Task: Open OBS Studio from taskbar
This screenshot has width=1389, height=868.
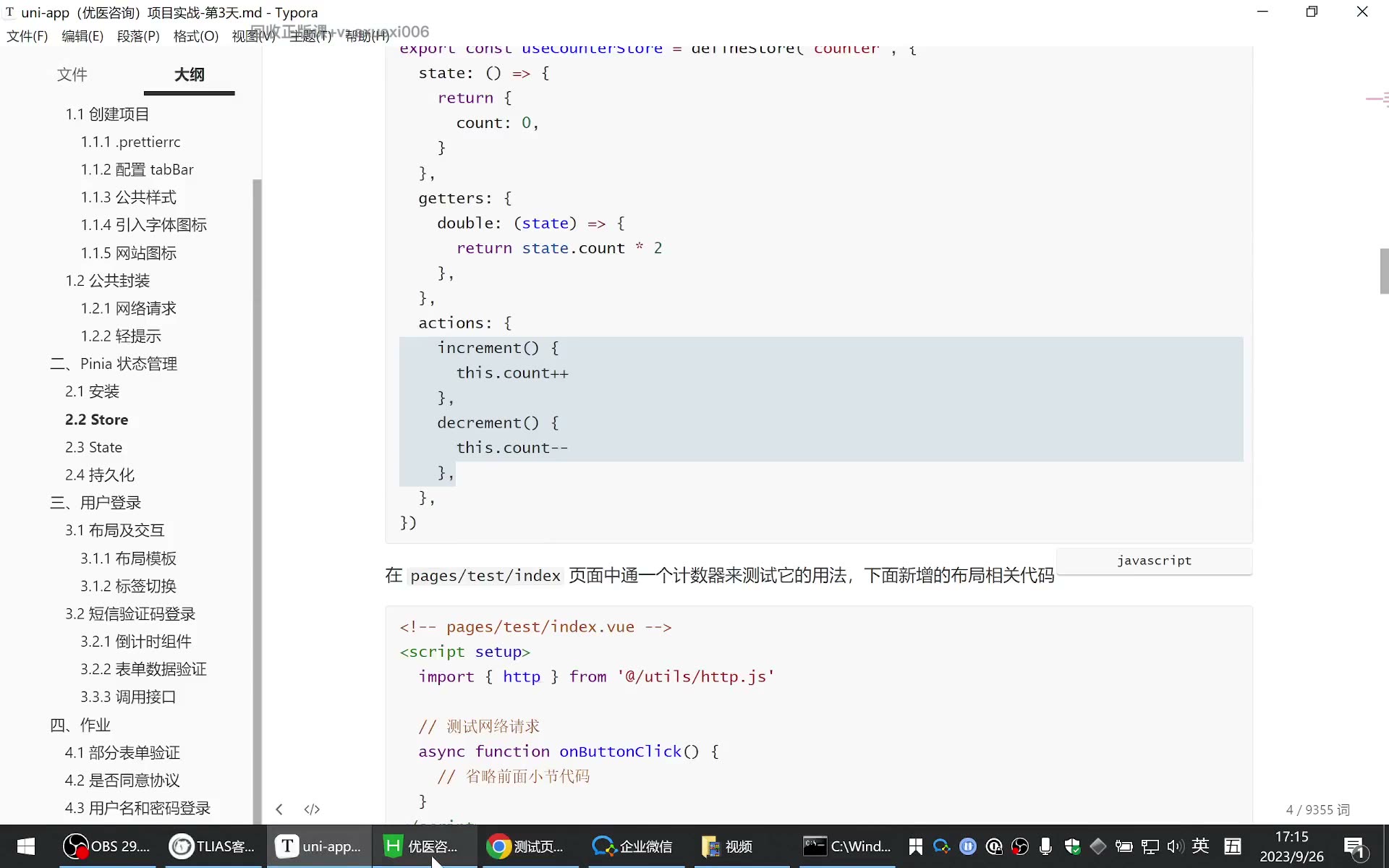Action: tap(106, 846)
